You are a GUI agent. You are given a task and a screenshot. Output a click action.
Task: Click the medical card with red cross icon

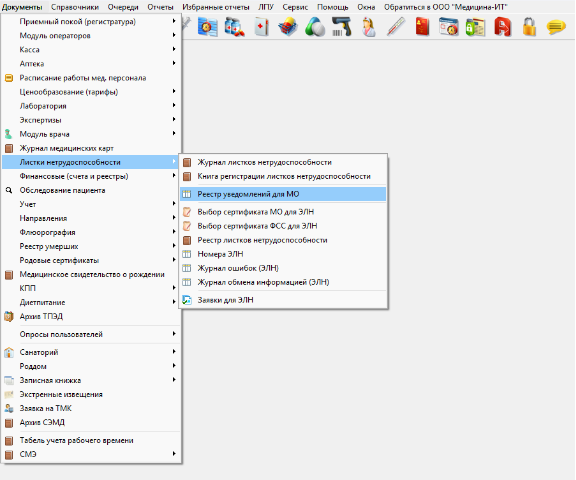tap(261, 27)
